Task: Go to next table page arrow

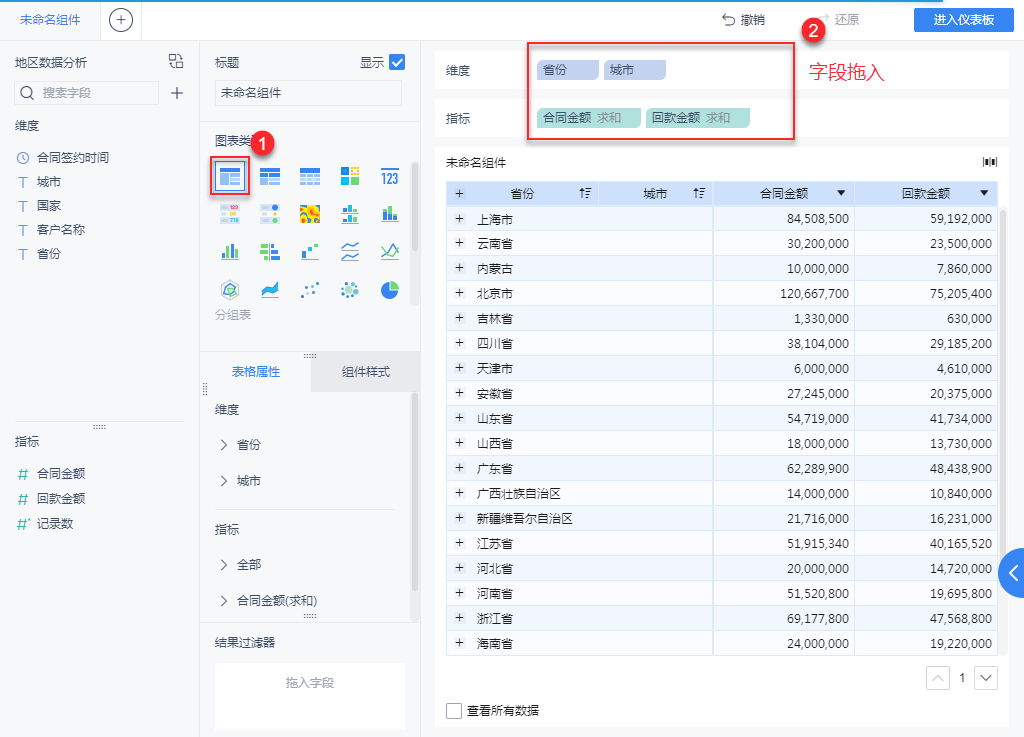Action: tap(985, 678)
